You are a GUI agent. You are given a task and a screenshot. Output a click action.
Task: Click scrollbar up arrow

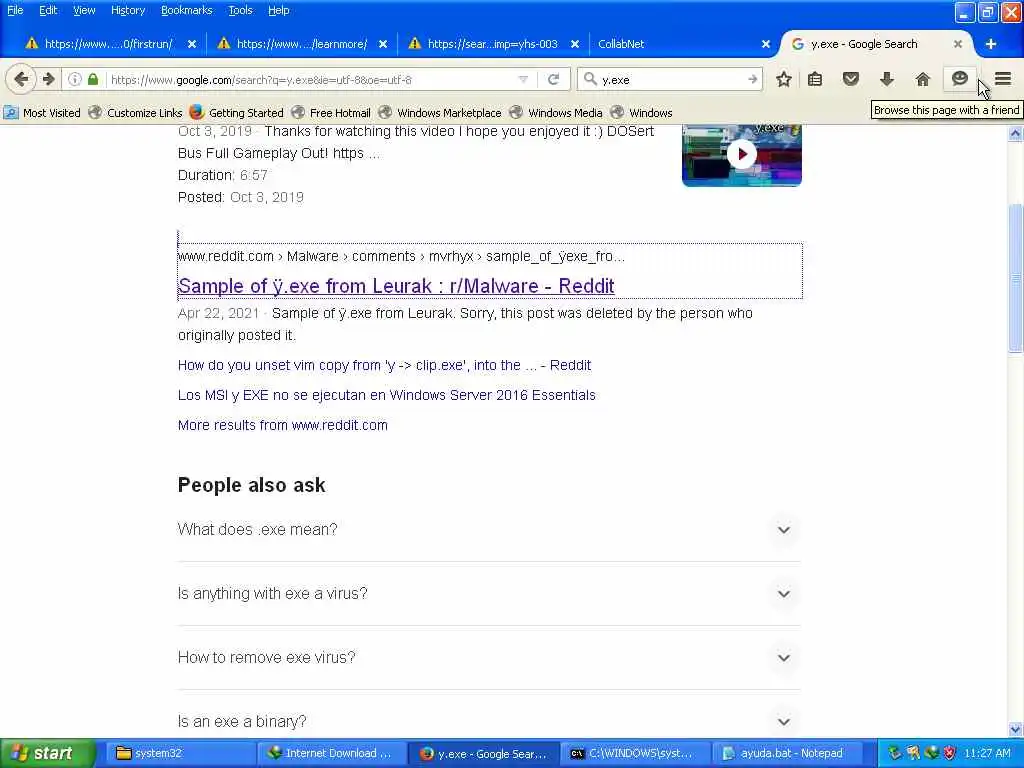(1016, 134)
